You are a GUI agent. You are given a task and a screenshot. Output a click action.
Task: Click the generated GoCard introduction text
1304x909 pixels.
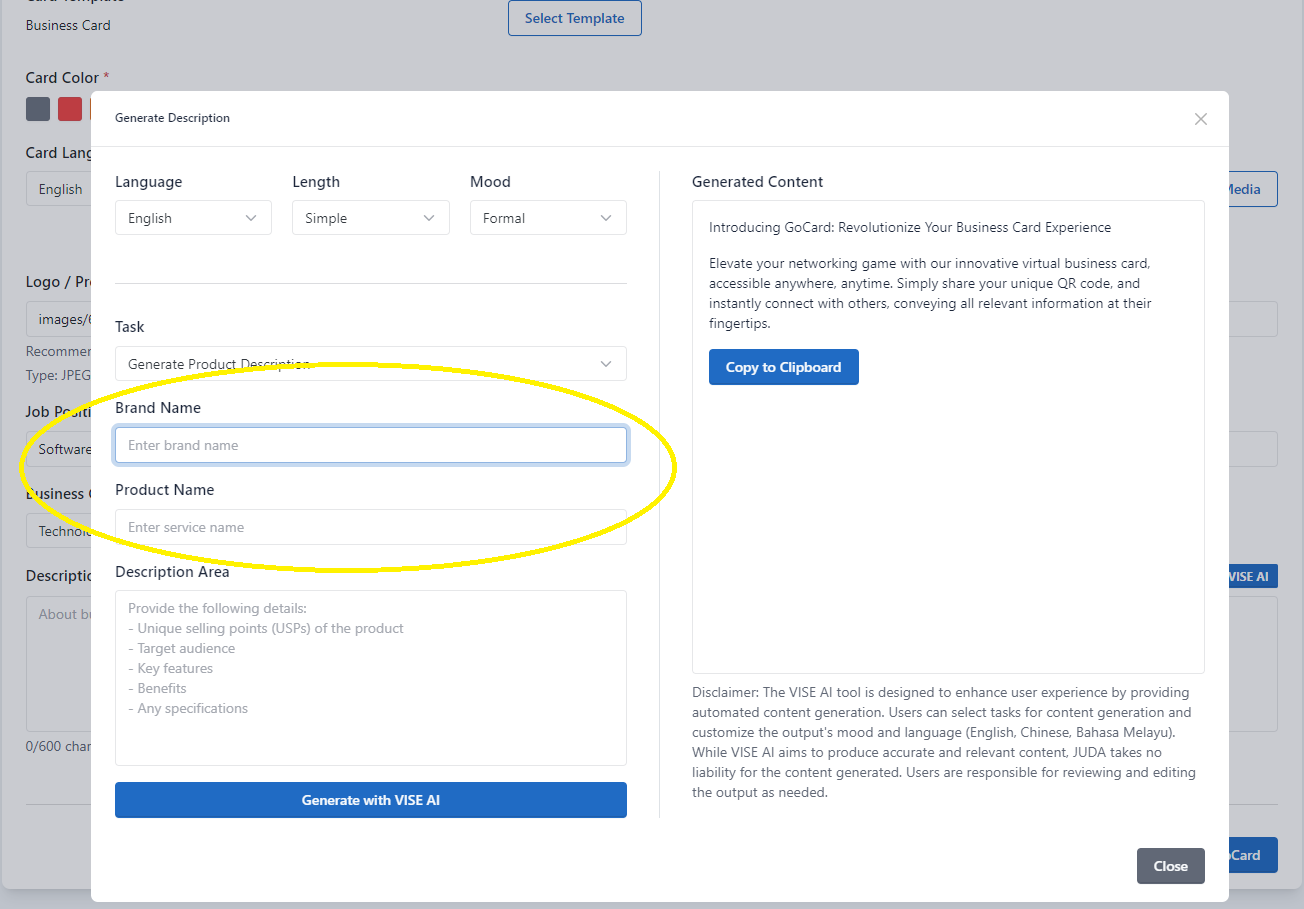pos(909,227)
